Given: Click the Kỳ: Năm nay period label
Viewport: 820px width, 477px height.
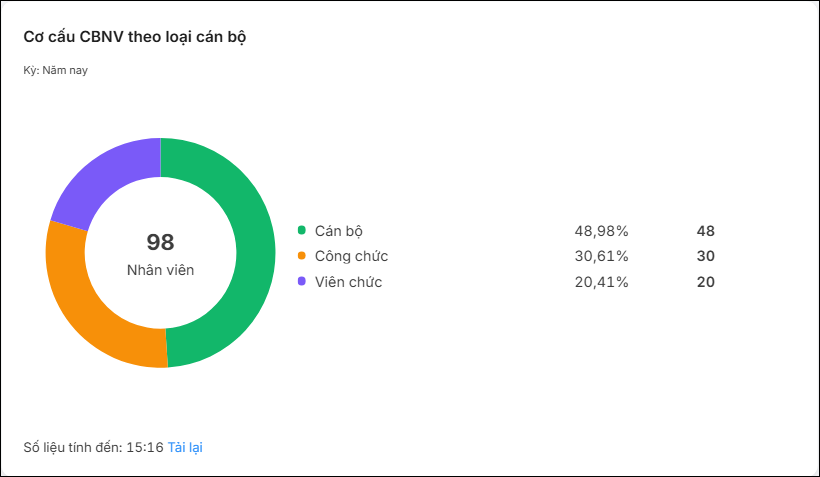Looking at the screenshot, I should coord(55,70).
